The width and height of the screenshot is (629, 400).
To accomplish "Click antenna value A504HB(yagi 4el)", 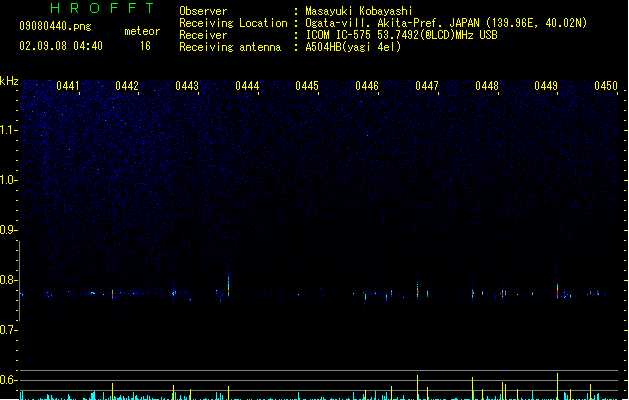I will 353,47.
